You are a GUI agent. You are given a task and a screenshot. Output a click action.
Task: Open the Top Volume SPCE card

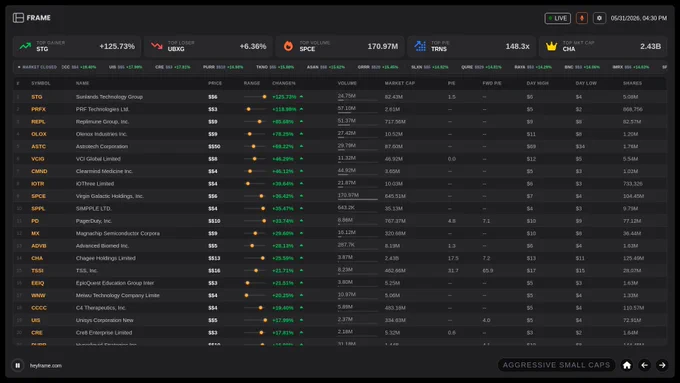340,46
